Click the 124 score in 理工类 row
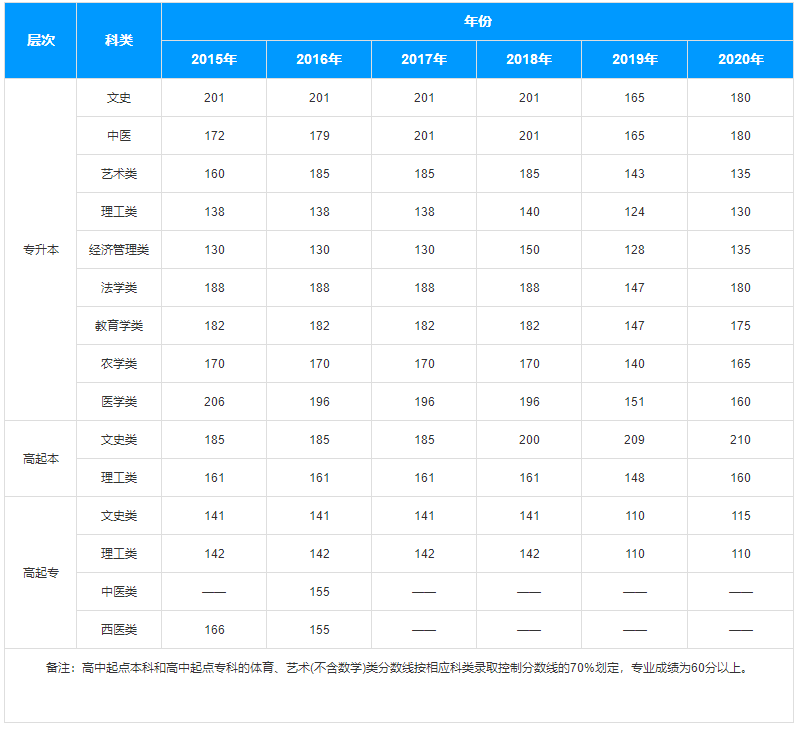The width and height of the screenshot is (797, 729). (x=634, y=212)
